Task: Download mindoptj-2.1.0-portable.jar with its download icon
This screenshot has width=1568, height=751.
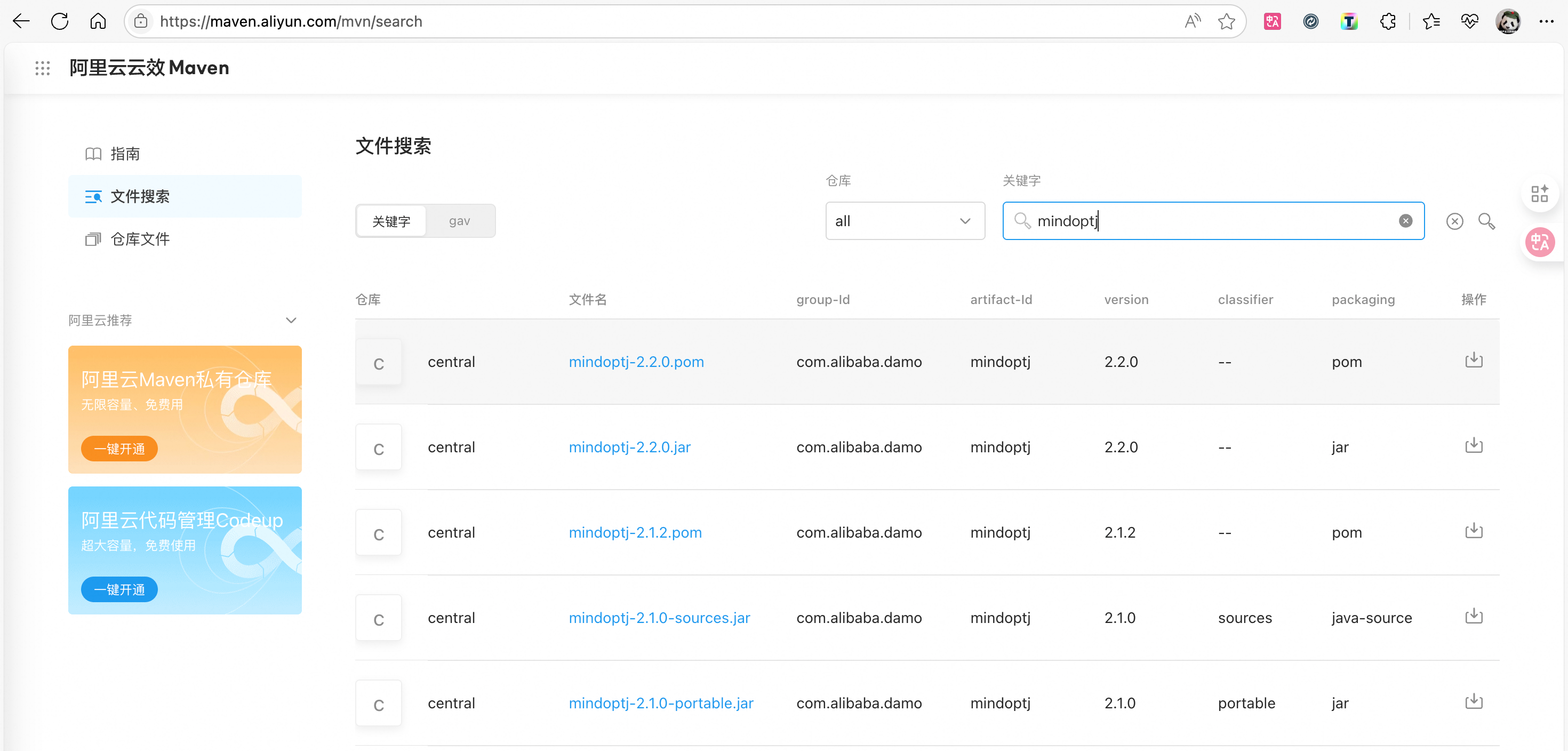Action: 1474,700
